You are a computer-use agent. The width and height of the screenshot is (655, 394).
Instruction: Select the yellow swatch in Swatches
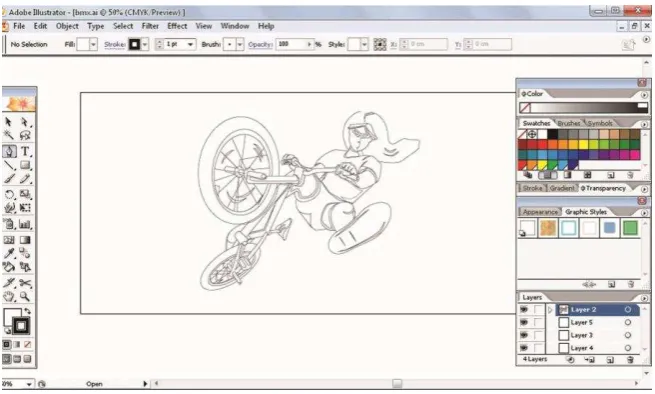click(x=583, y=145)
